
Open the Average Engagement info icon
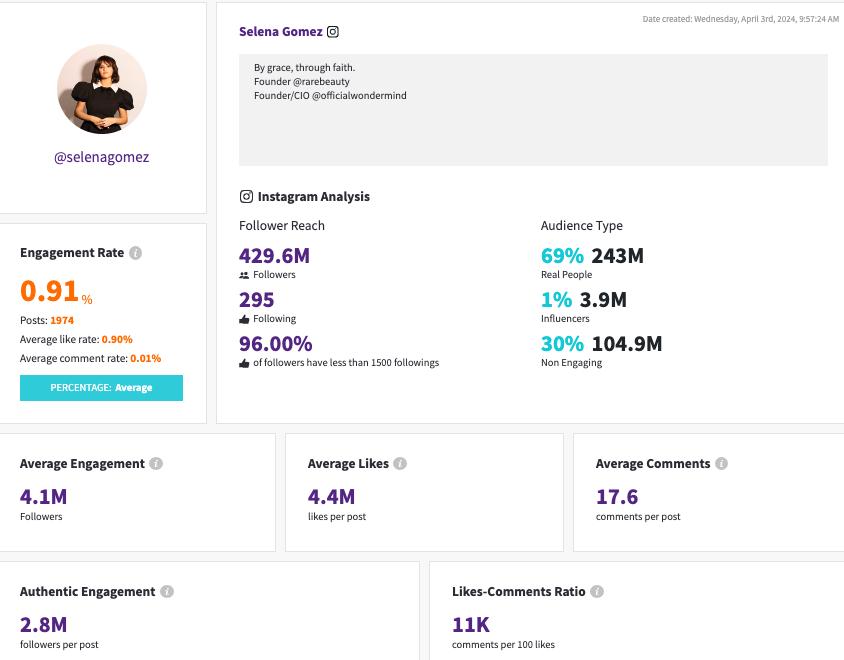click(x=156, y=464)
